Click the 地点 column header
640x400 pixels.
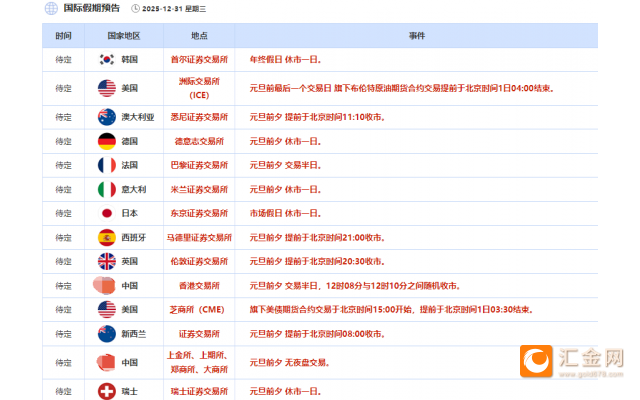(199, 36)
